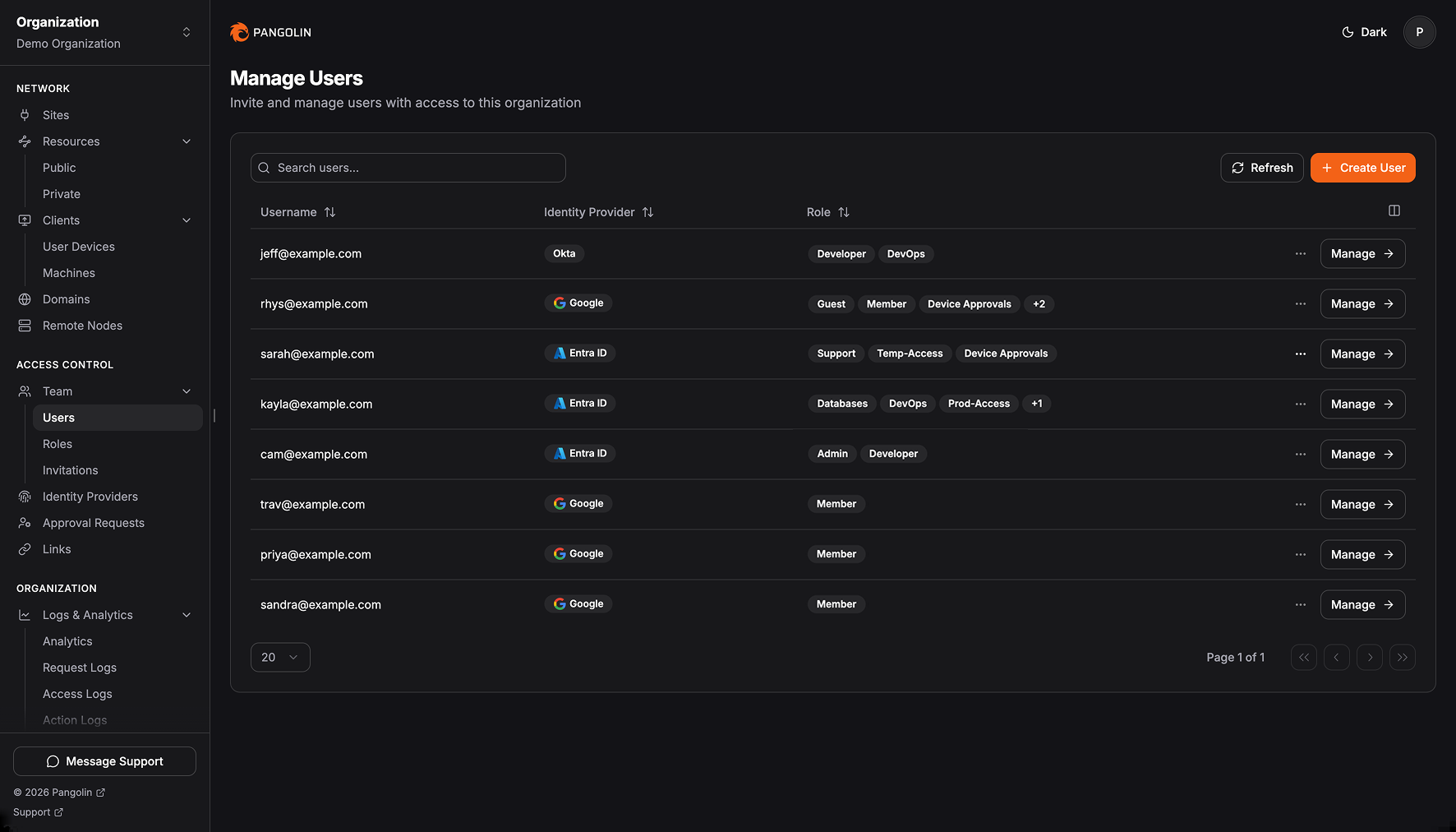Open Approval Requests in Access Control
The image size is (1456, 832).
92,522
